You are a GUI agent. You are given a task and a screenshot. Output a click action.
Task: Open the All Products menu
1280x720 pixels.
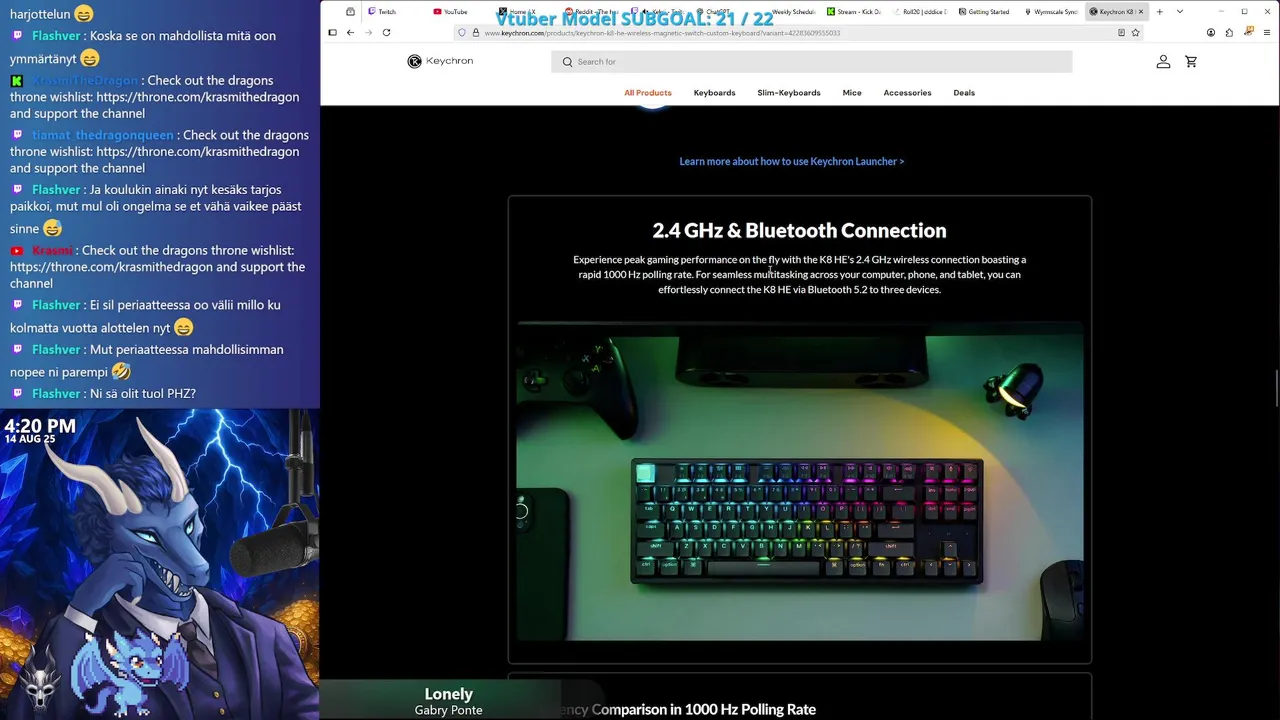pyautogui.click(x=648, y=93)
